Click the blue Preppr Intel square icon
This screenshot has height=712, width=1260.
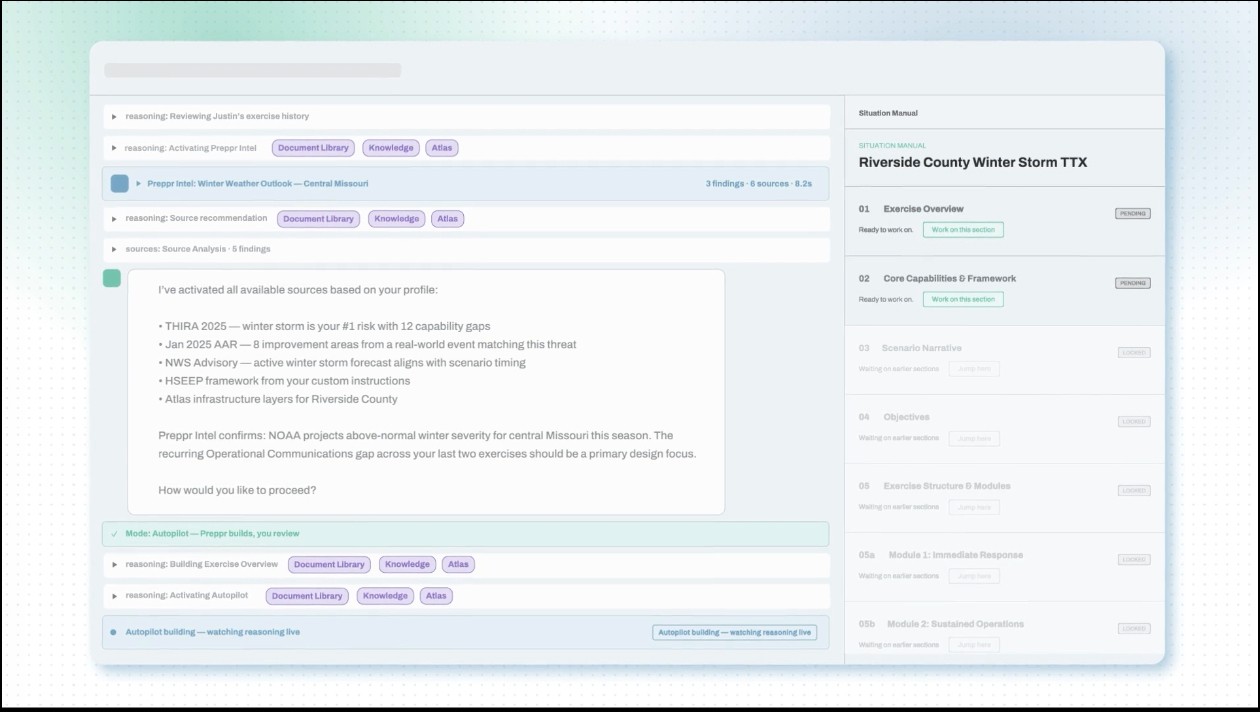point(119,184)
